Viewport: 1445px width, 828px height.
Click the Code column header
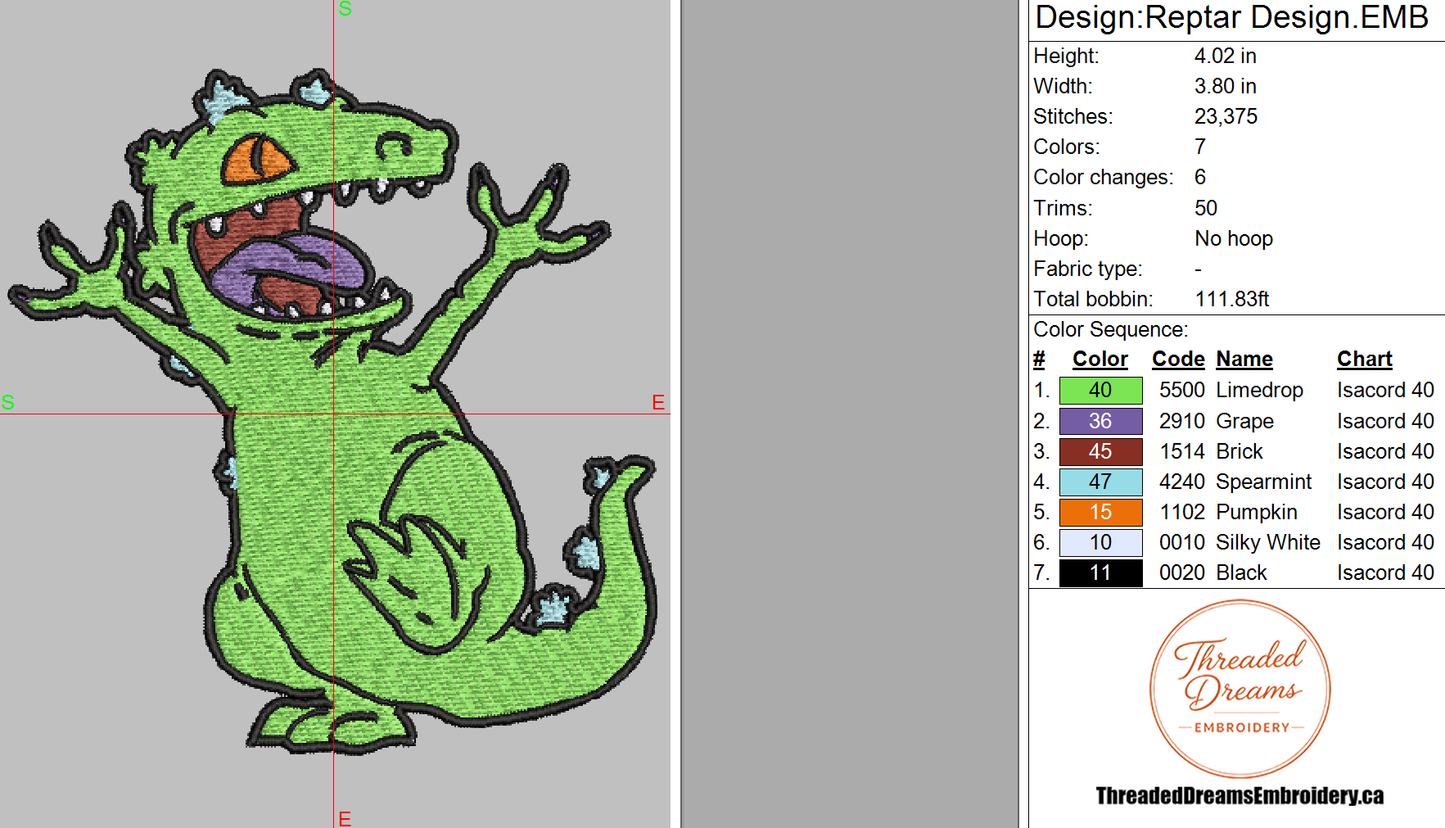coord(1178,359)
